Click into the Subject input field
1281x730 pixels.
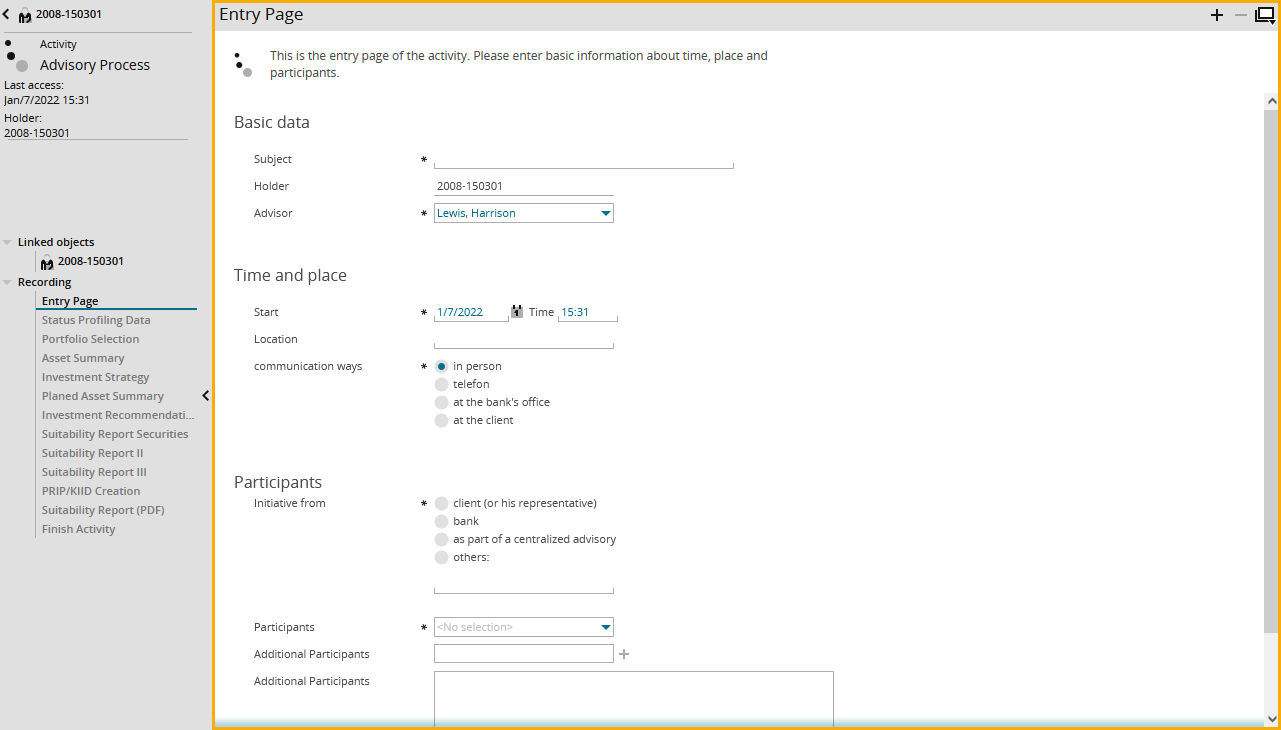click(x=583, y=159)
